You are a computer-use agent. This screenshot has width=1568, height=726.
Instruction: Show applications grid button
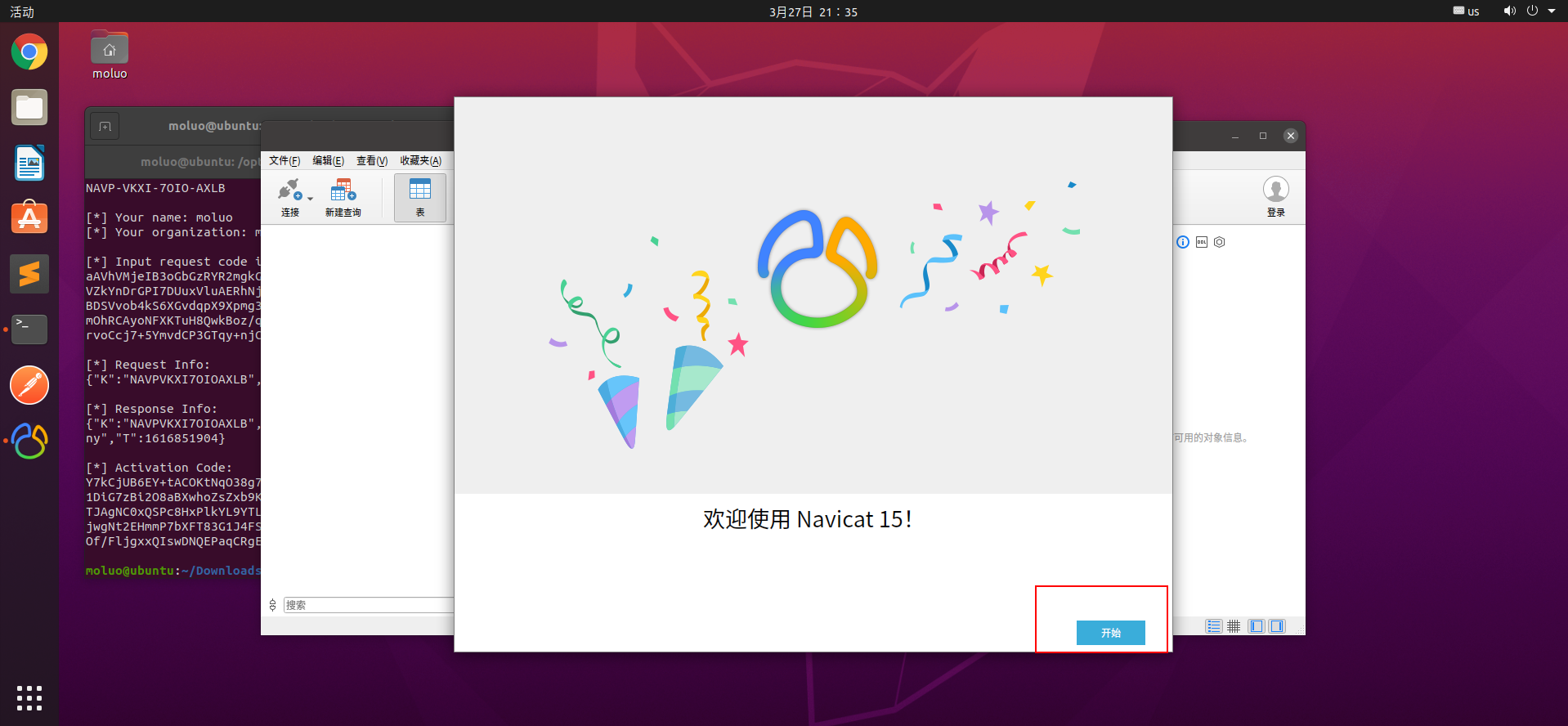click(x=29, y=698)
